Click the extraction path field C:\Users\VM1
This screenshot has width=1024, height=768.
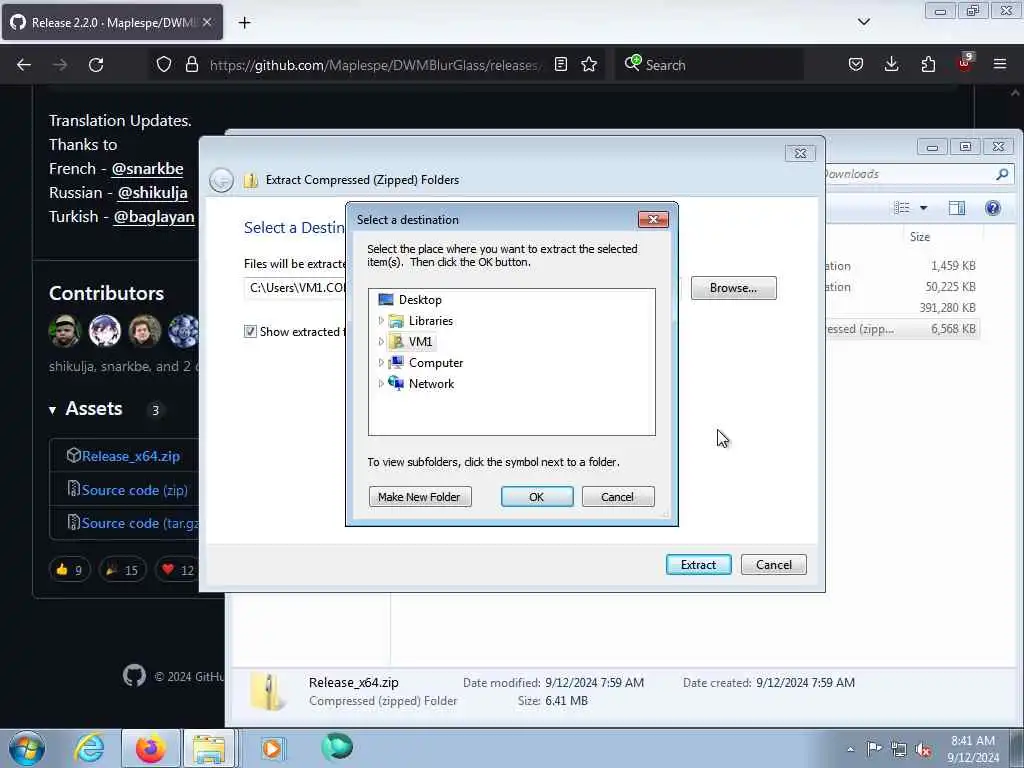295,288
